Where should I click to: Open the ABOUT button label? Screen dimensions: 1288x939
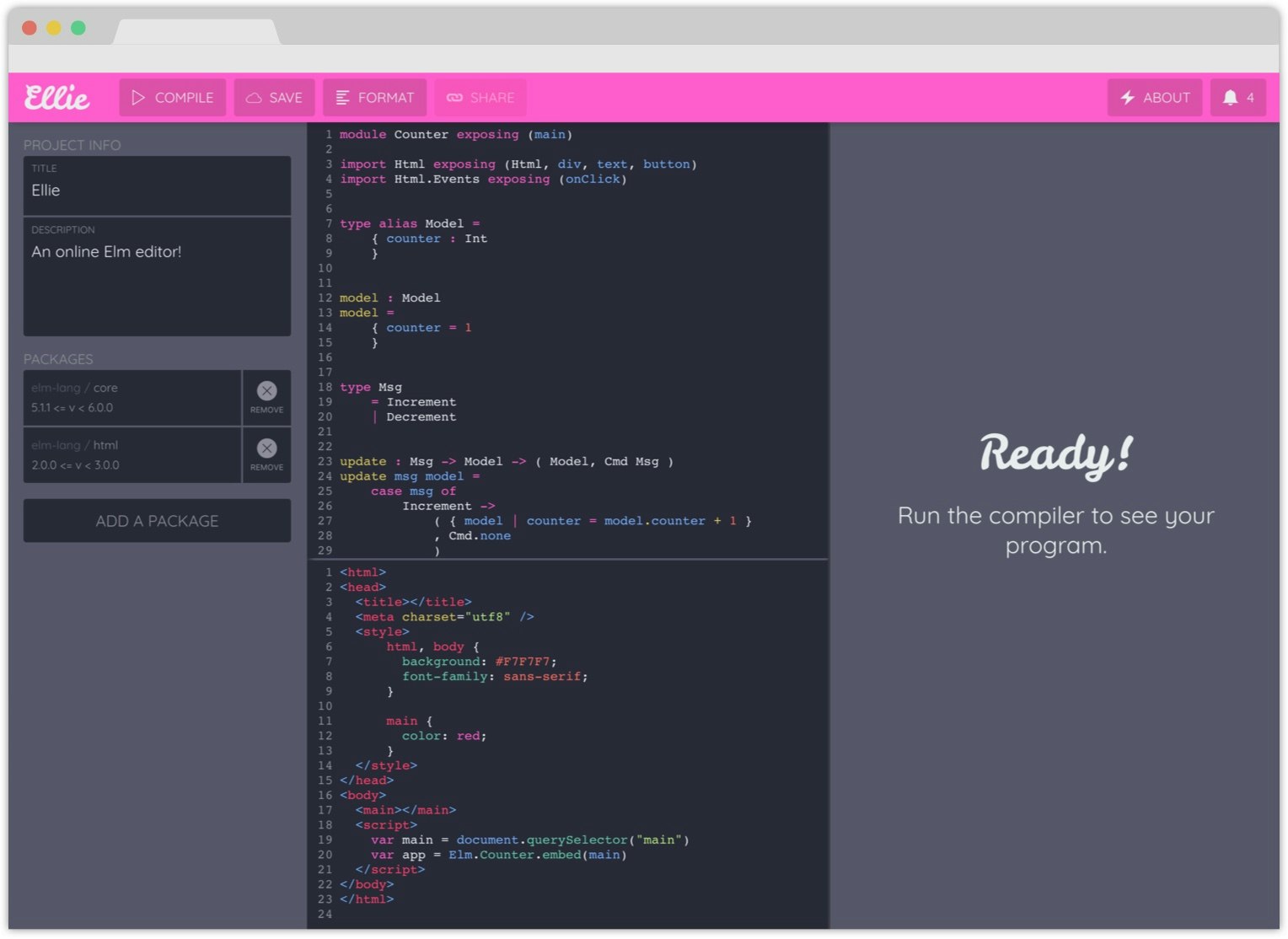pos(1167,98)
